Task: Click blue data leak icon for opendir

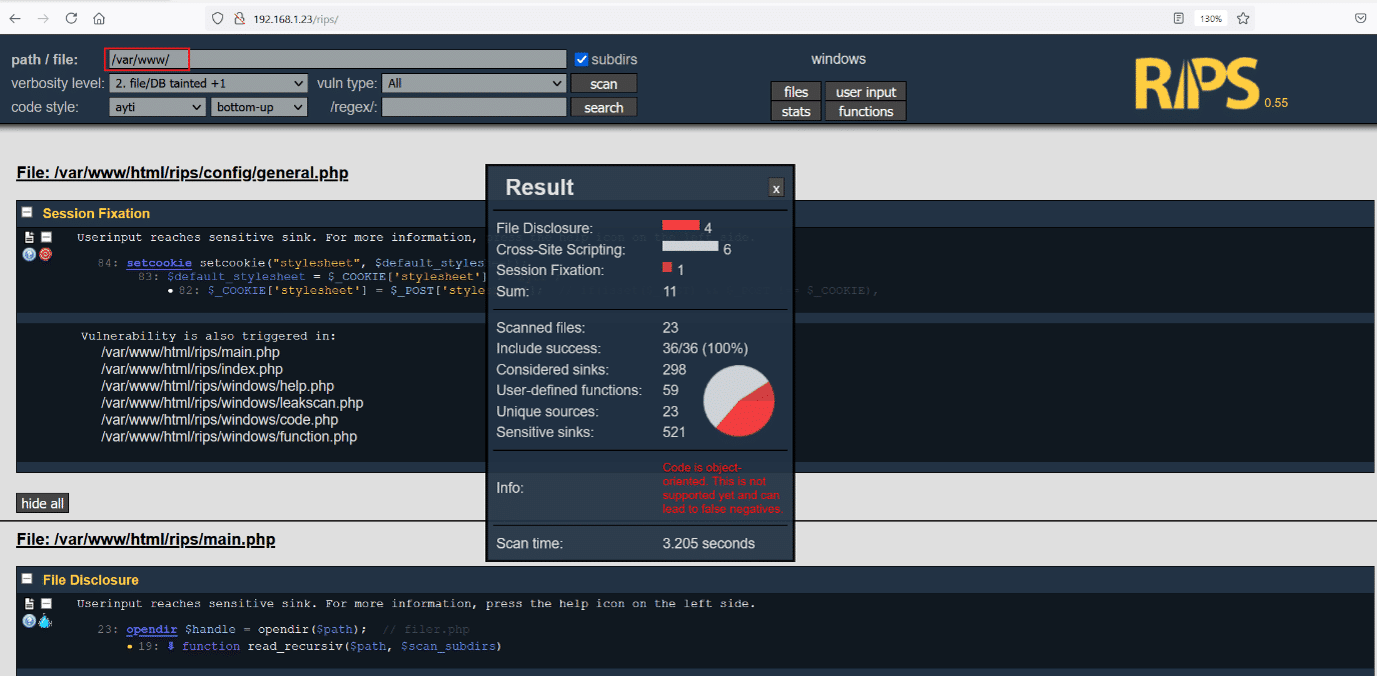Action: point(45,621)
